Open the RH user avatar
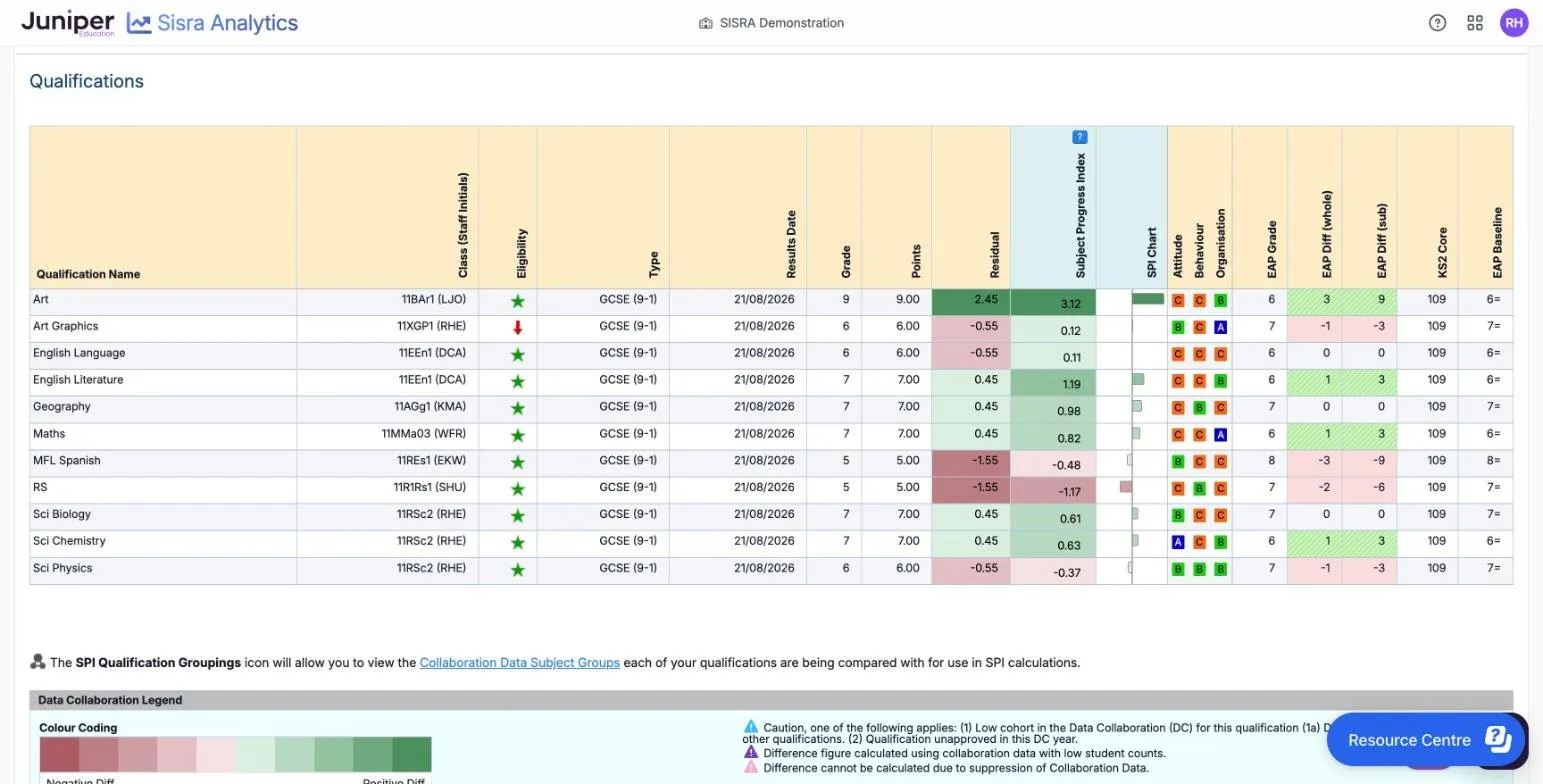This screenshot has width=1543, height=784. coord(1514,23)
